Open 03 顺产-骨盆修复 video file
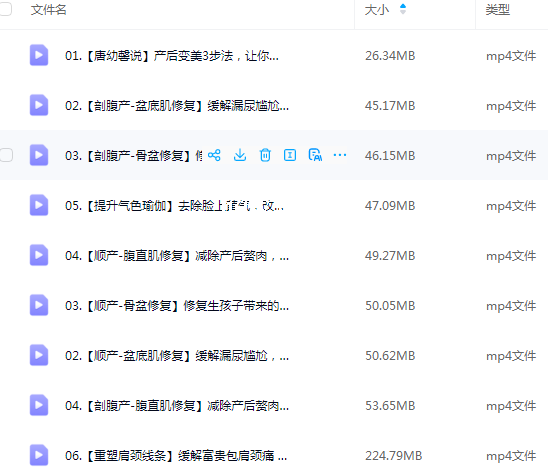This screenshot has width=548, height=467. pyautogui.click(x=177, y=306)
